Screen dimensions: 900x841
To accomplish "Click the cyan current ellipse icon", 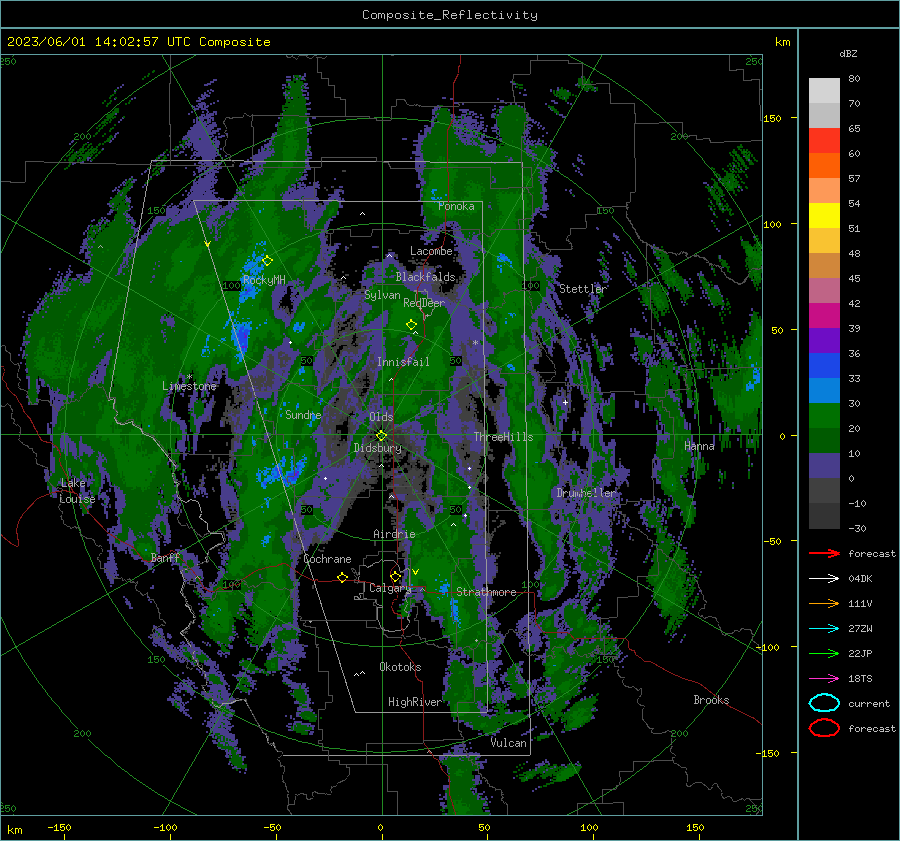I will pyautogui.click(x=824, y=703).
